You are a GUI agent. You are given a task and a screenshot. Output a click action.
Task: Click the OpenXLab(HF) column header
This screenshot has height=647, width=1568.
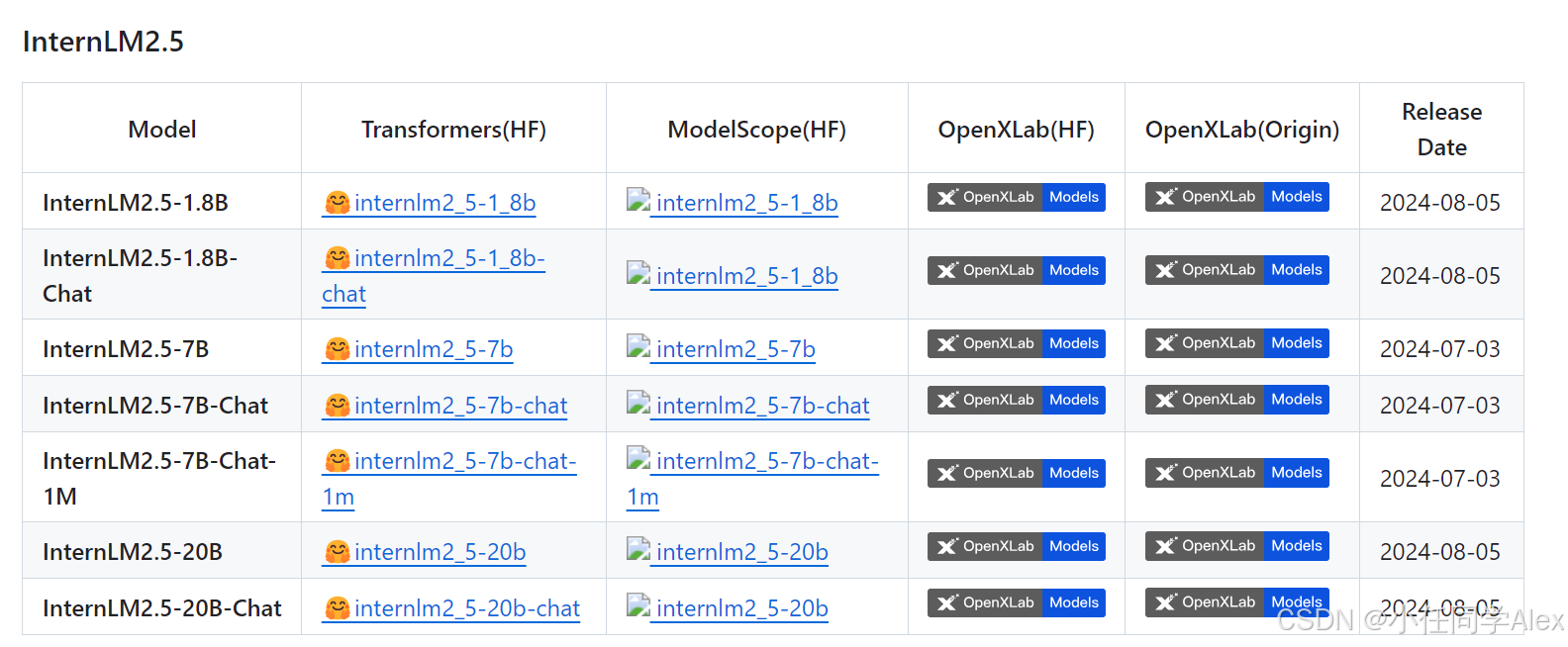[x=1017, y=130]
